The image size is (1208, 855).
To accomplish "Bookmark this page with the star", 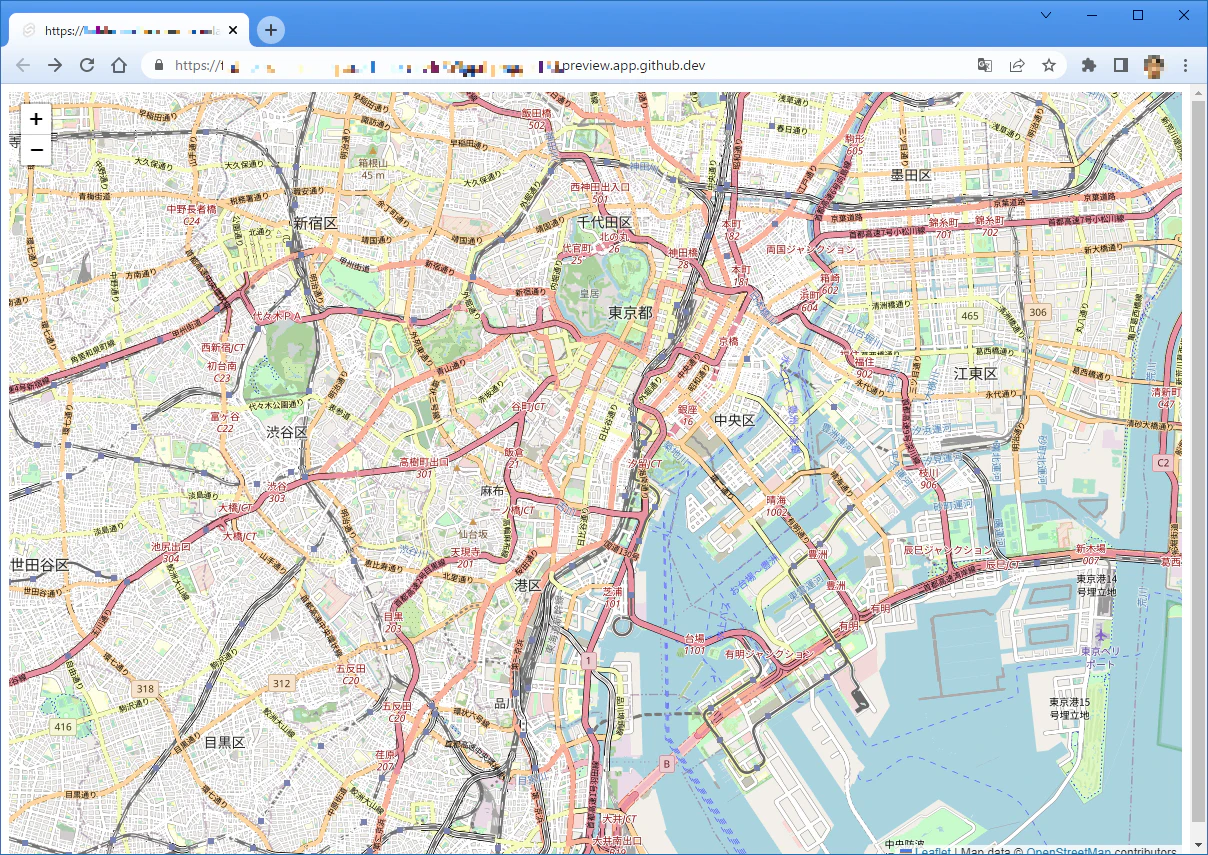I will click(1049, 65).
